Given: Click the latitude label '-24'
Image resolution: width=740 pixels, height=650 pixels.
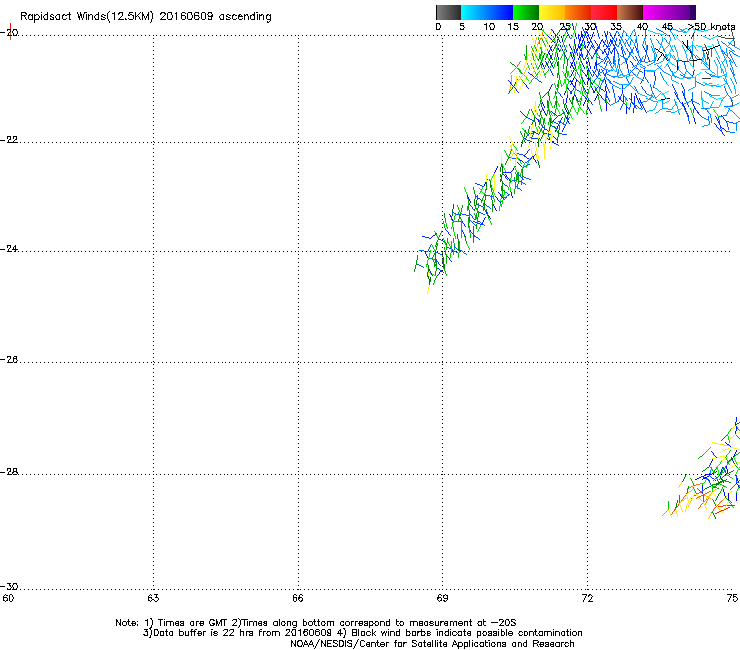Looking at the screenshot, I should pyautogui.click(x=9, y=249).
